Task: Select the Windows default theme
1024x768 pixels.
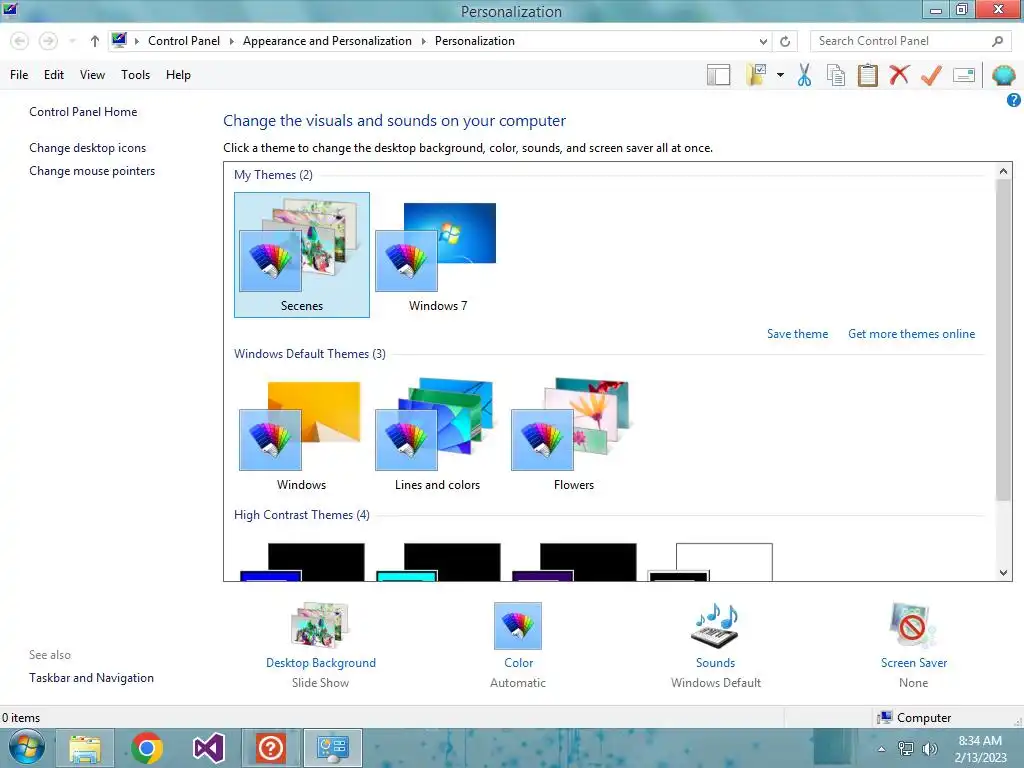Action: pyautogui.click(x=301, y=434)
